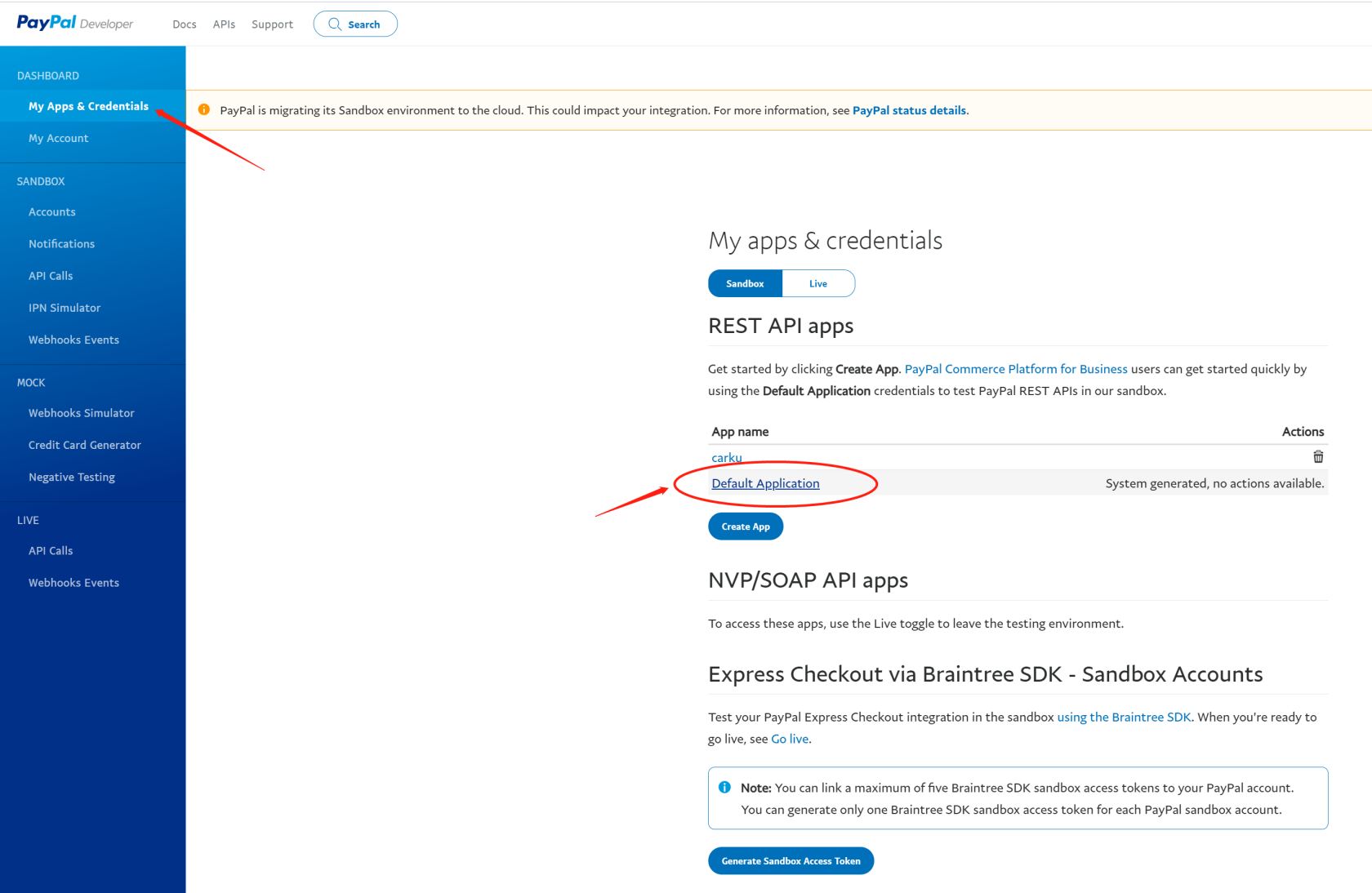Click the SANDBOX section heading
This screenshot has height=893, width=1372.
41,181
